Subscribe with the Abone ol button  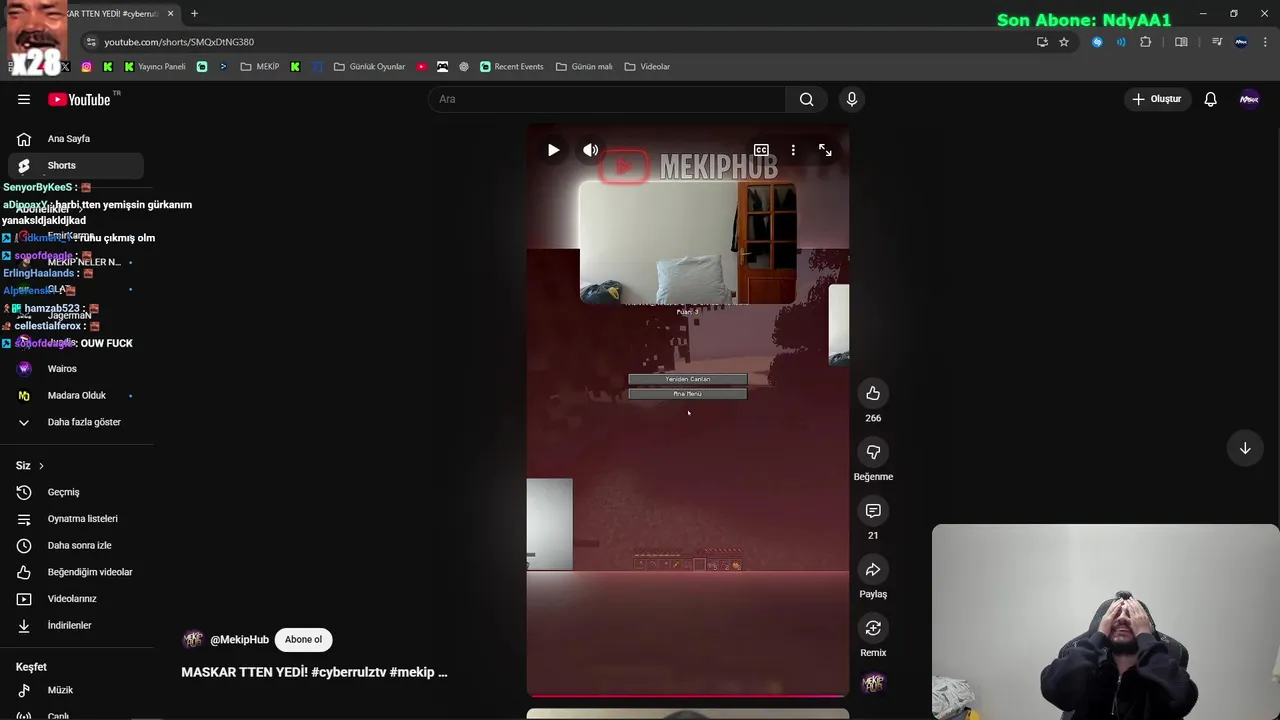303,640
